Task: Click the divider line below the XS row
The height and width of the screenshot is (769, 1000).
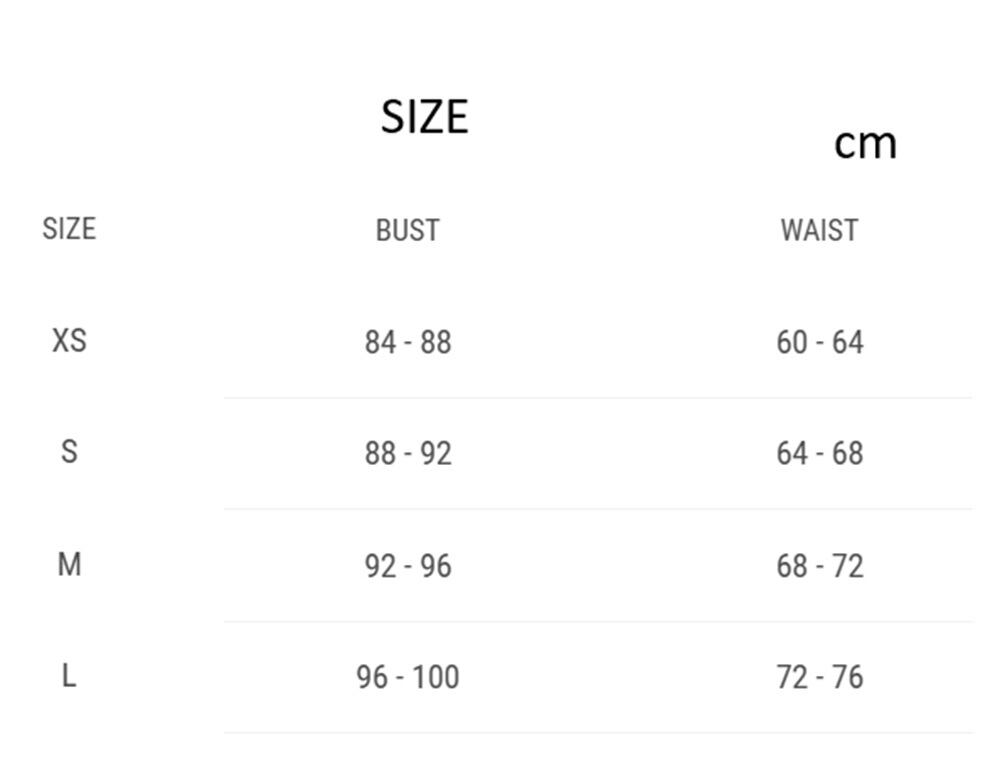Action: tap(598, 398)
